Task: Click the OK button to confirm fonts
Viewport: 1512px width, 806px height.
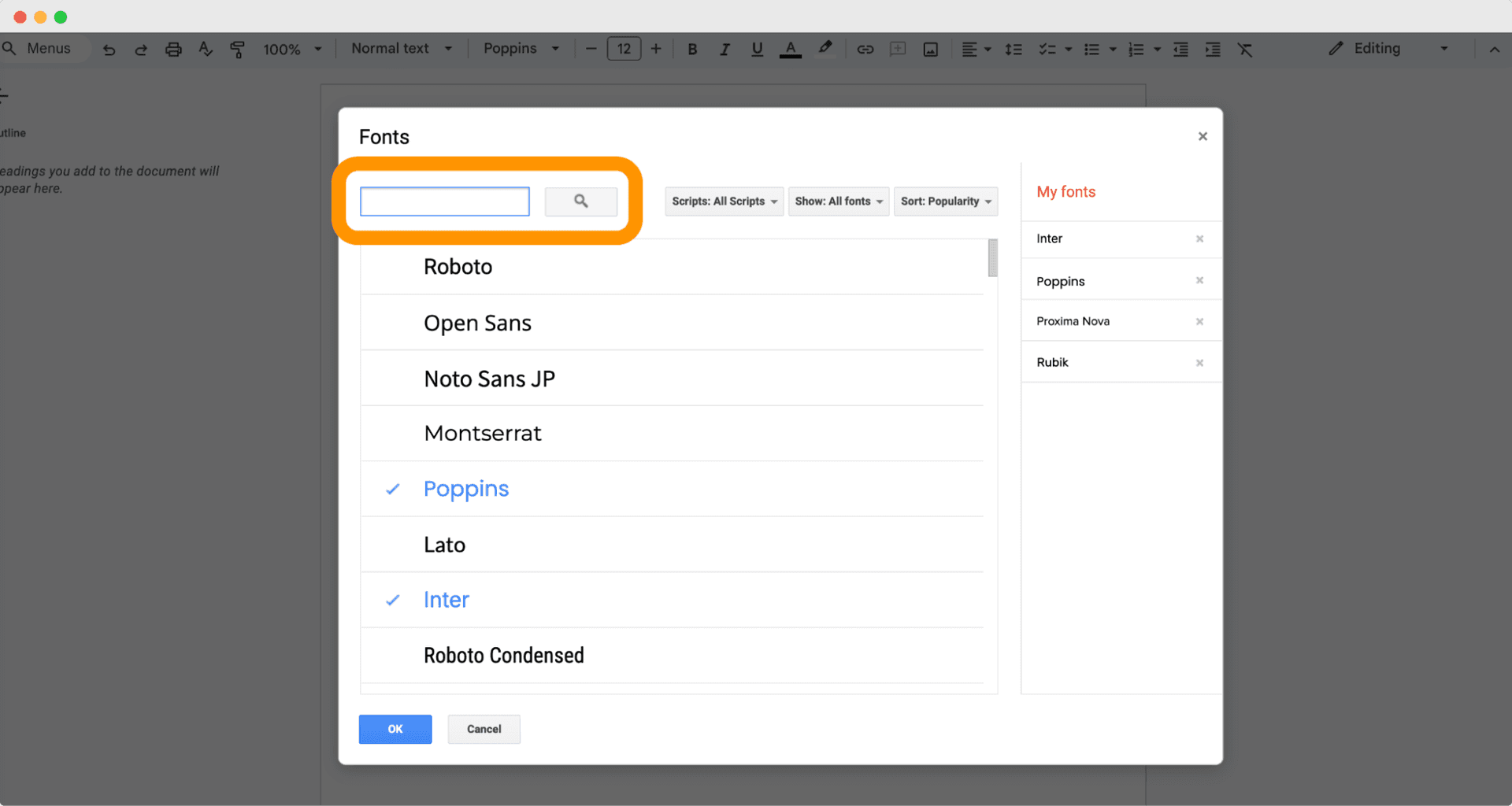Action: pos(395,729)
